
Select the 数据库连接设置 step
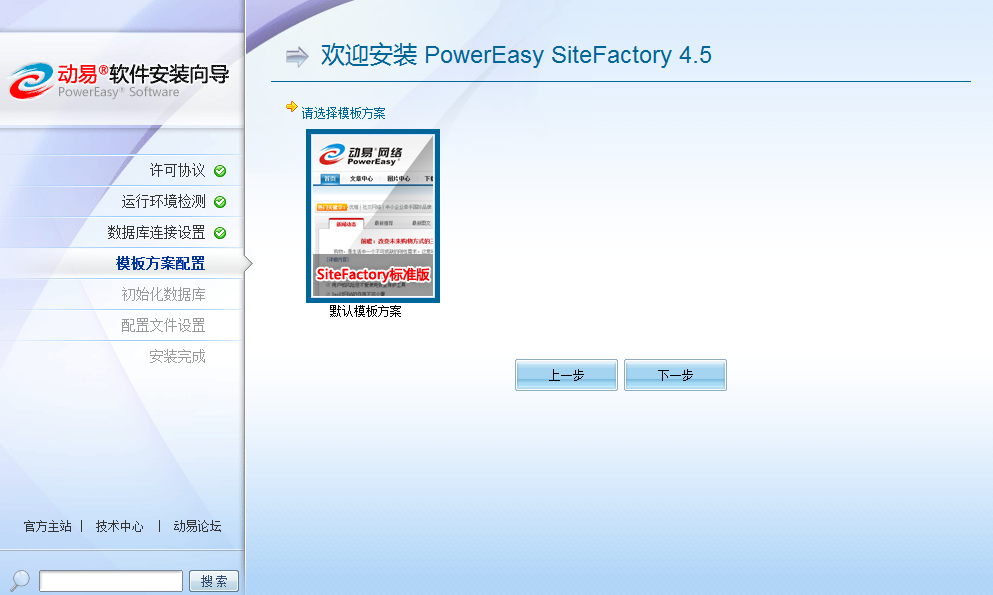(x=156, y=233)
